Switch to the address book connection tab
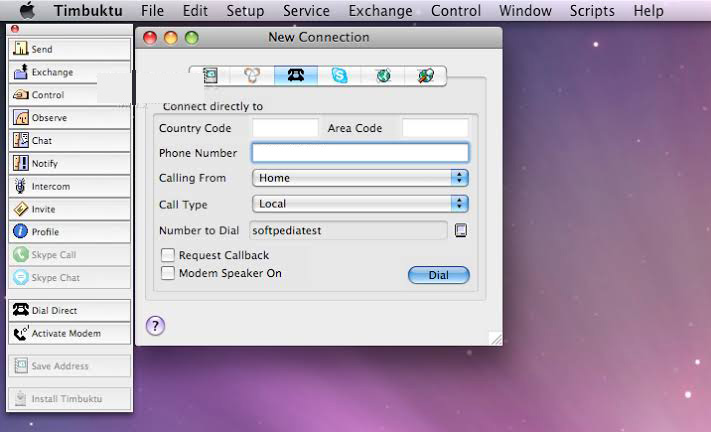This screenshot has height=432, width=711. point(210,75)
